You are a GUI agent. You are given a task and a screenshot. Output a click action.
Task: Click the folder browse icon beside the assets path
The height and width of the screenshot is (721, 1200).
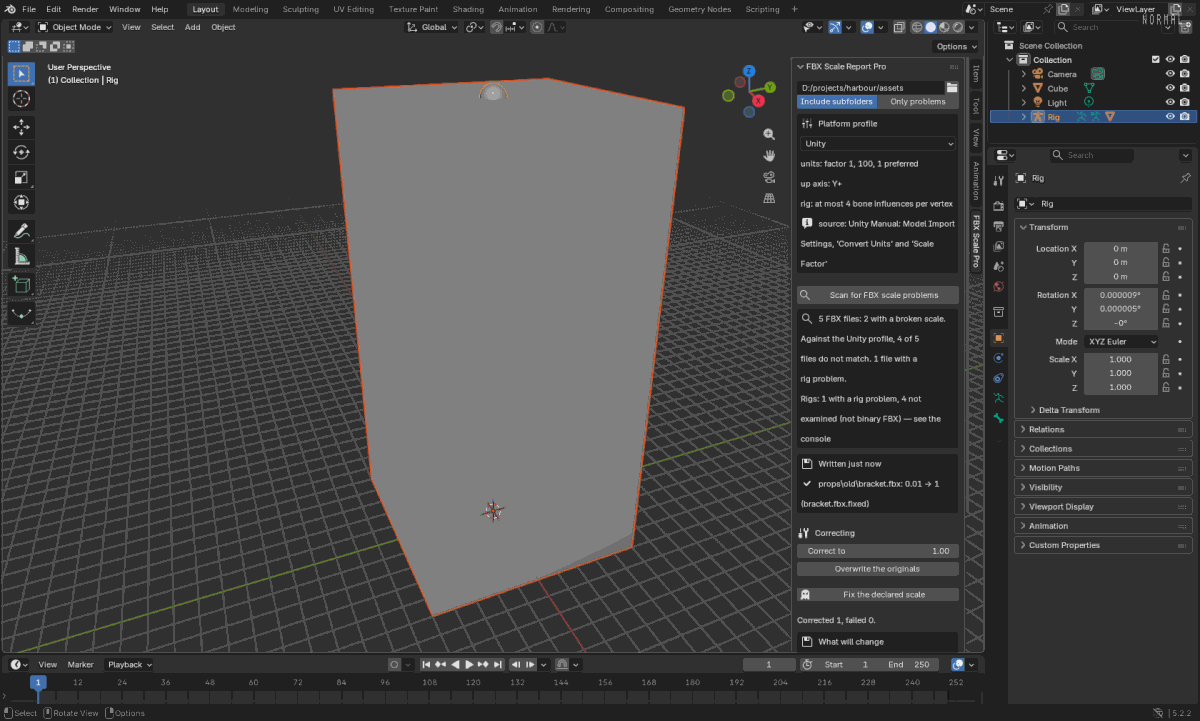(x=952, y=88)
